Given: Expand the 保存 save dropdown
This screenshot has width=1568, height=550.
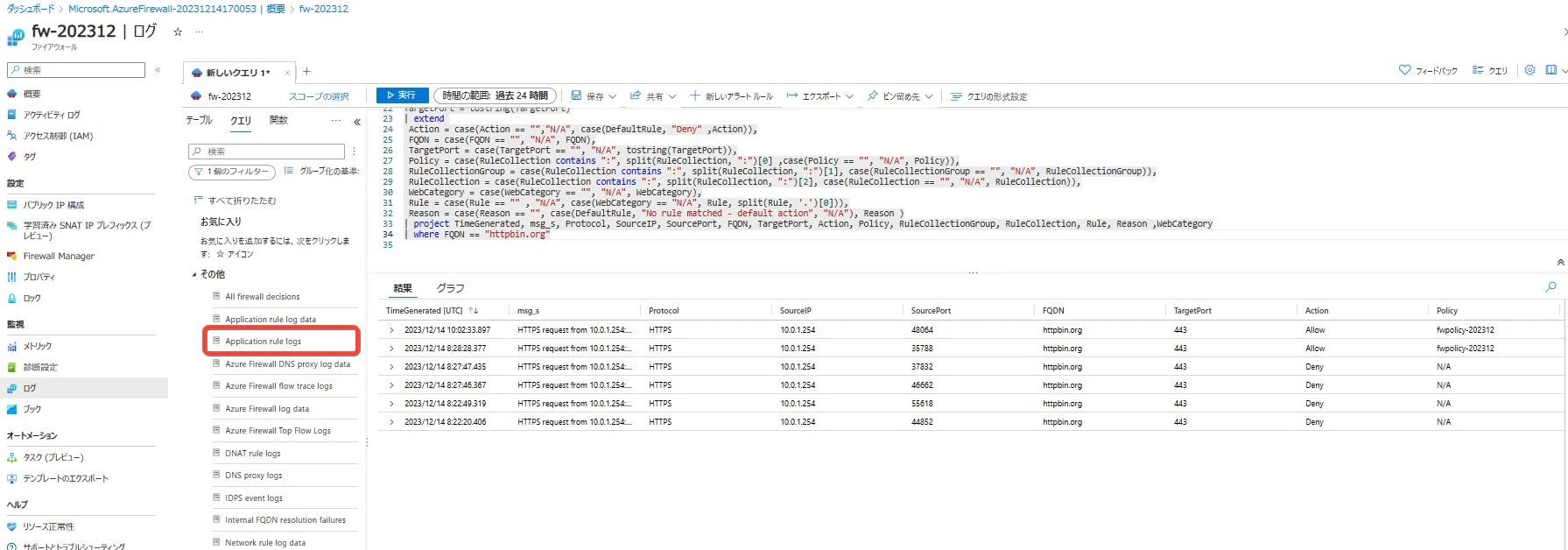Looking at the screenshot, I should (594, 96).
